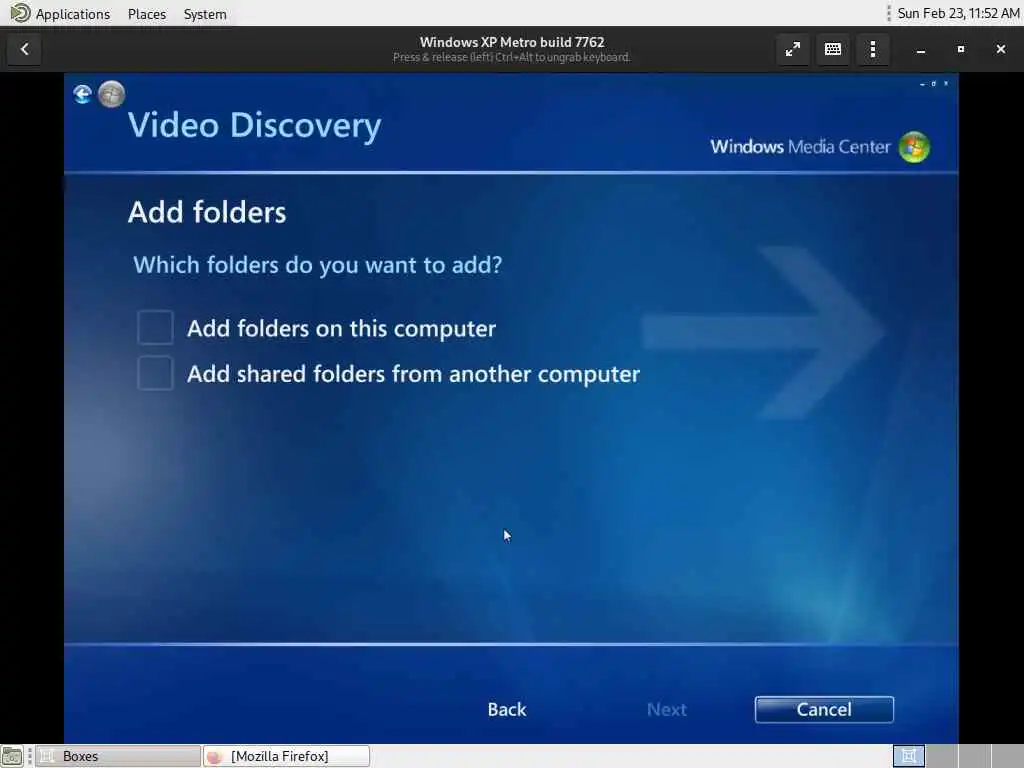Image resolution: width=1024 pixels, height=768 pixels.
Task: Click the 'Add folders on this computer' label
Action: tap(342, 328)
